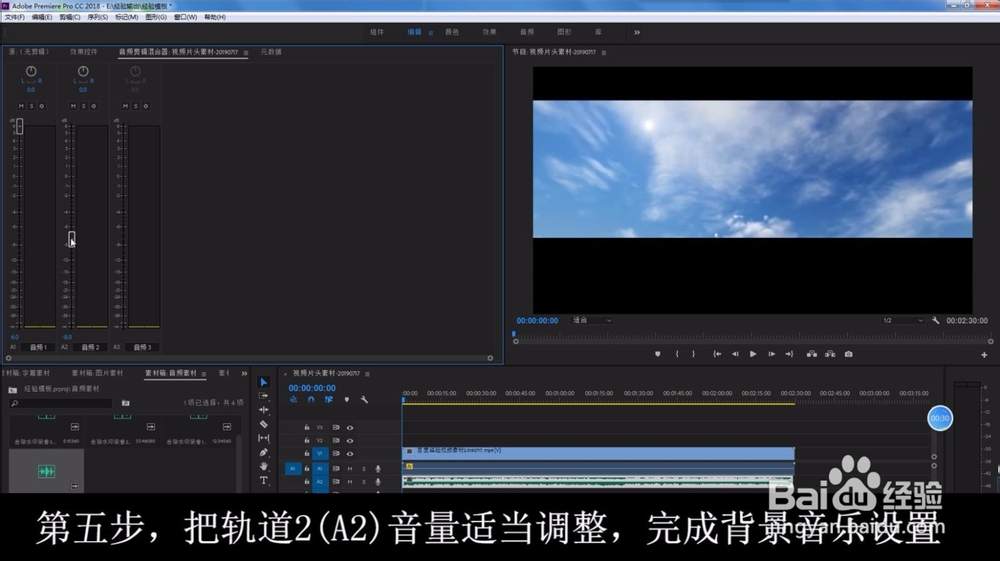The width and height of the screenshot is (1000, 561).
Task: Switch to Metadata (元数据) tab
Action: point(271,52)
